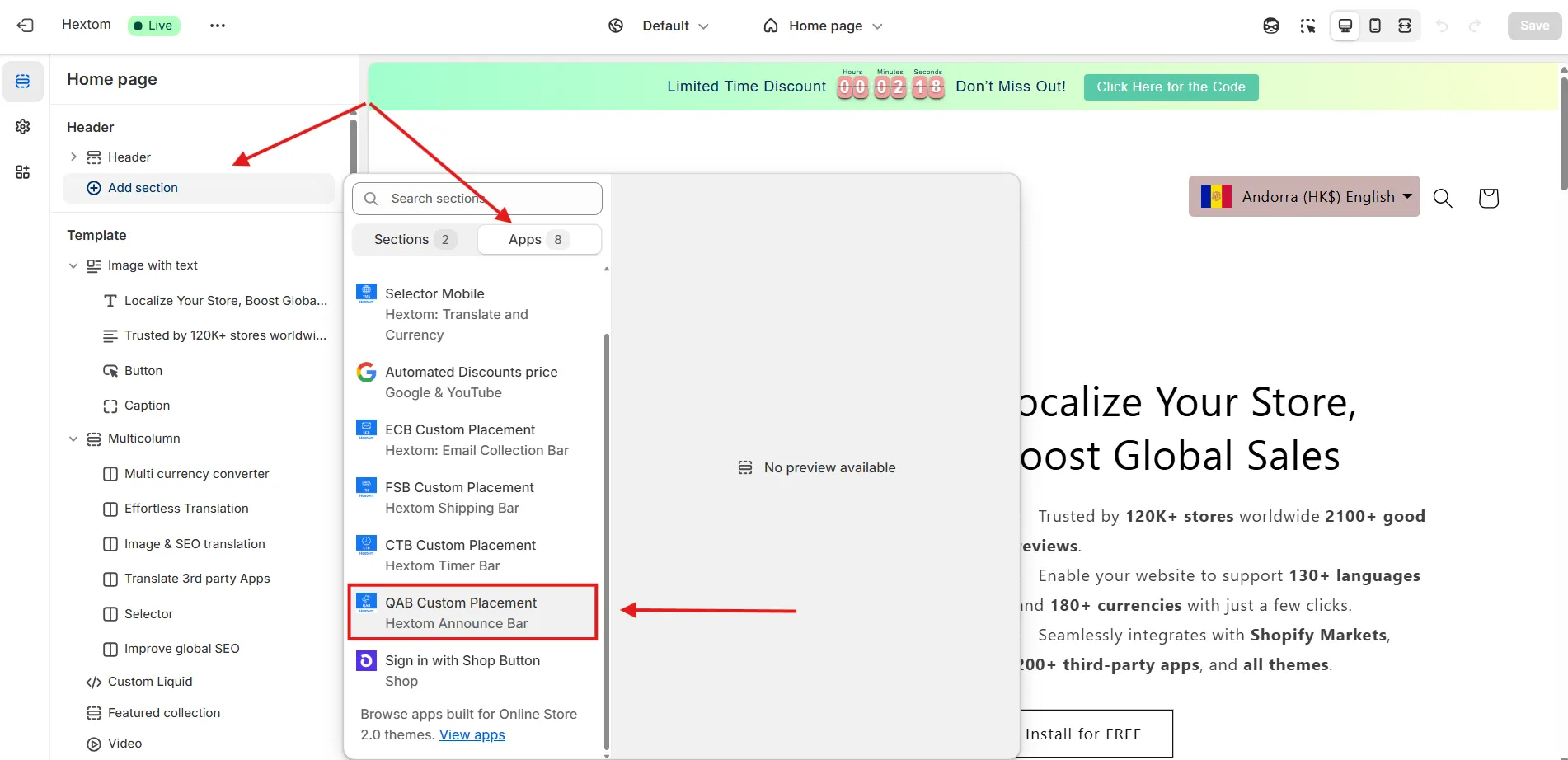Click the storefront search magnifier icon
The width and height of the screenshot is (1568, 760).
coord(1443,198)
